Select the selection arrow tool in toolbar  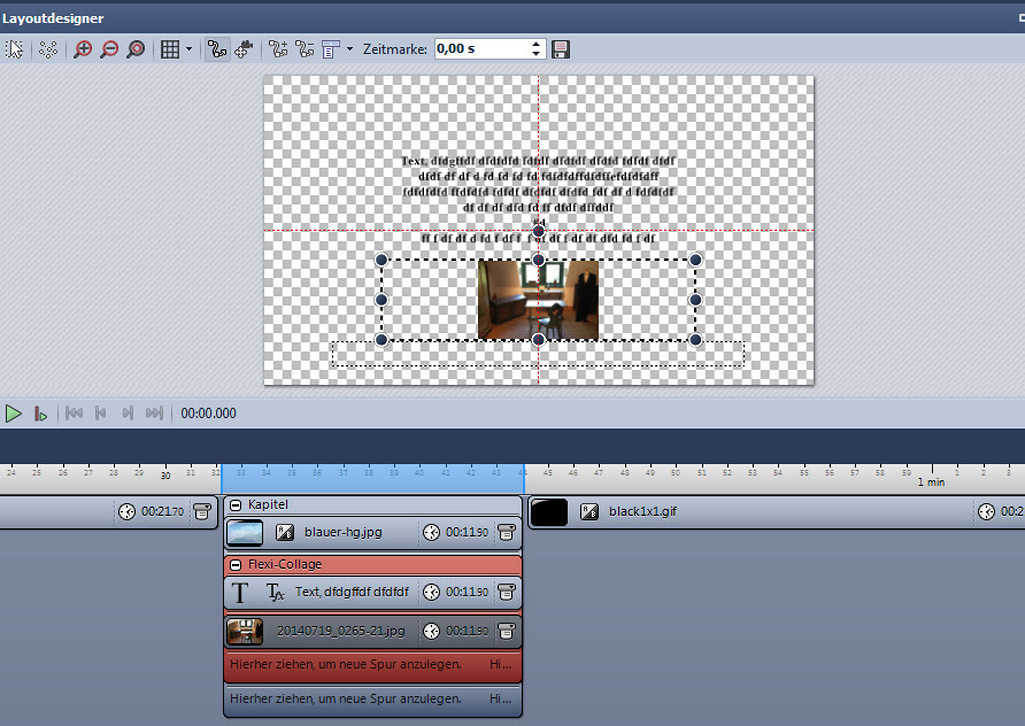[14, 49]
